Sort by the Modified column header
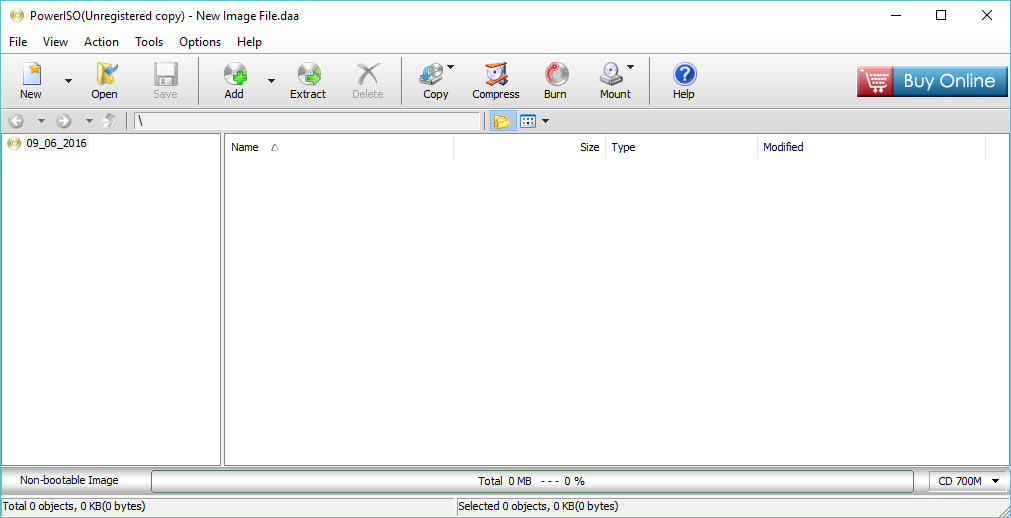 click(x=871, y=147)
